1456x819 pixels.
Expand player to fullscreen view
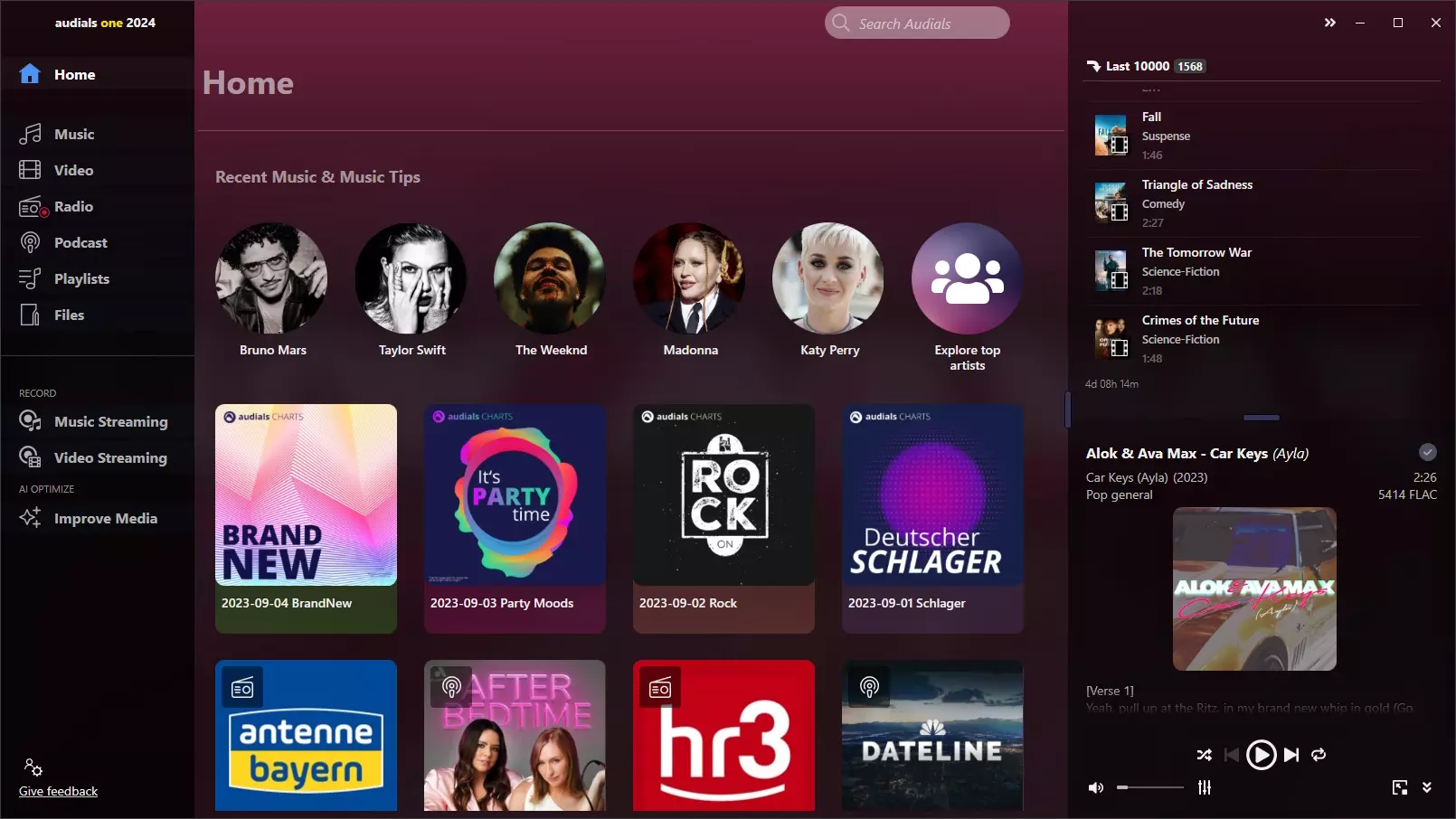(1400, 787)
